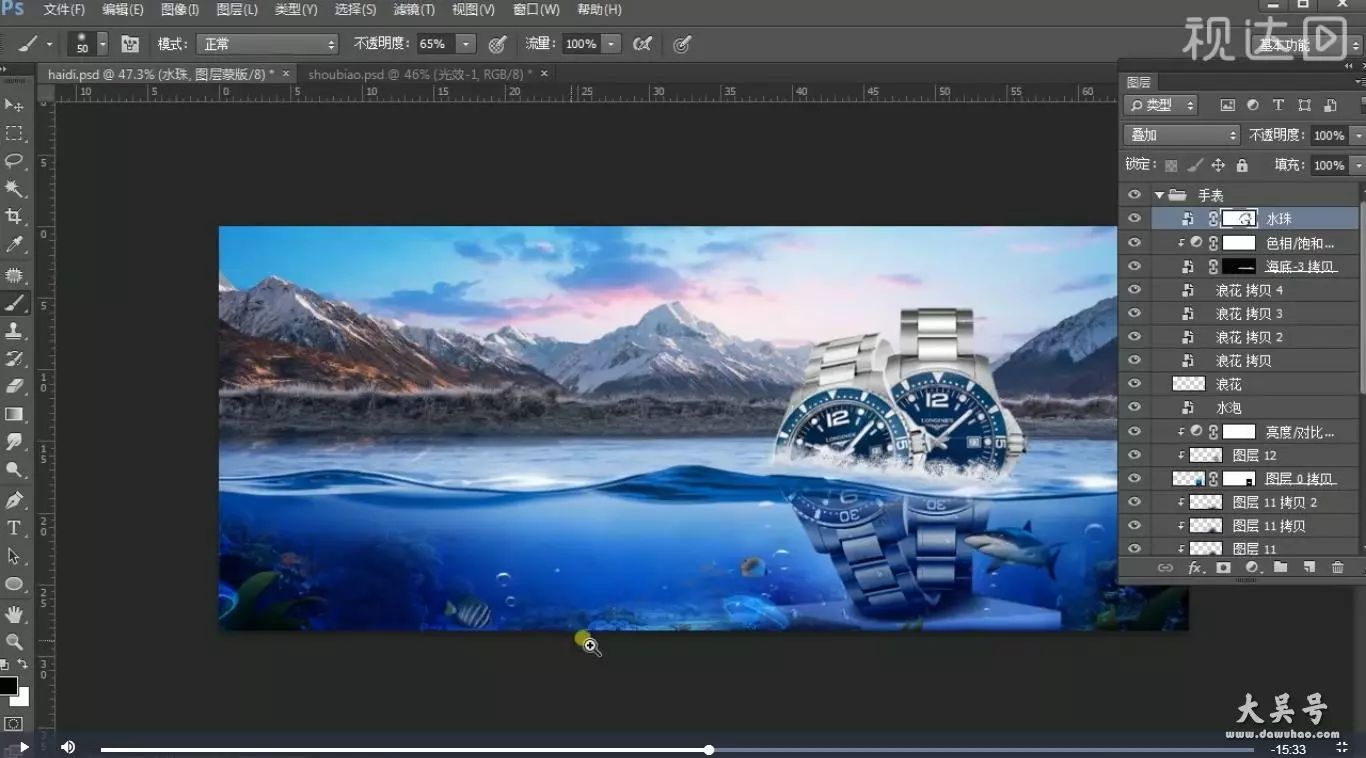Toggle pressure for size in options bar
Viewport: 1366px width, 758px height.
pyautogui.click(x=682, y=44)
